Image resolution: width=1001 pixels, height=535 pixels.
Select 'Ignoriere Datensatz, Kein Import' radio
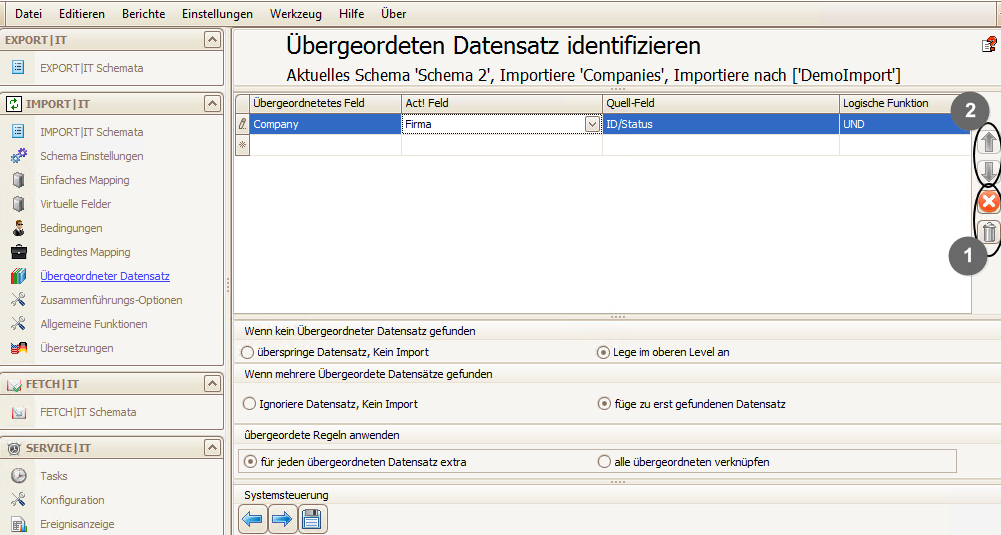pyautogui.click(x=249, y=403)
